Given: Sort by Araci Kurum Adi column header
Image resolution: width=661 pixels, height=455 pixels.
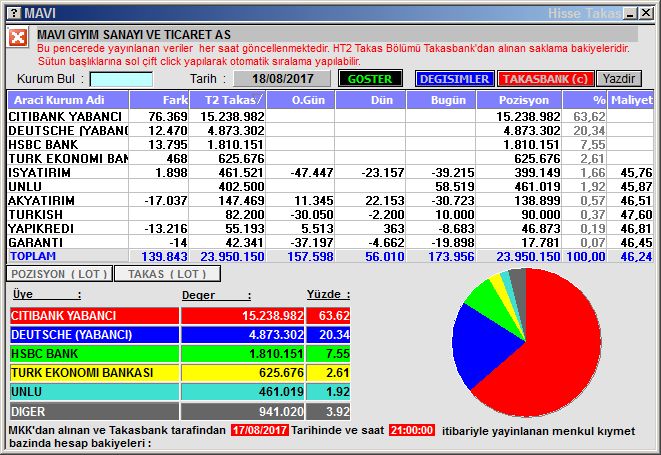Looking at the screenshot, I should 68,100.
